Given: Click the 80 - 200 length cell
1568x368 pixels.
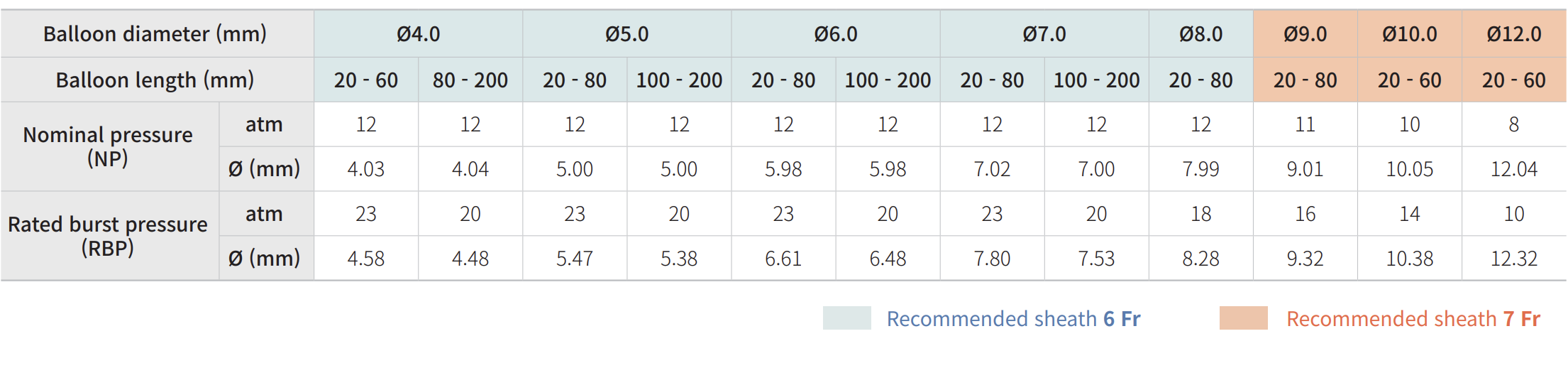Looking at the screenshot, I should coord(470,80).
